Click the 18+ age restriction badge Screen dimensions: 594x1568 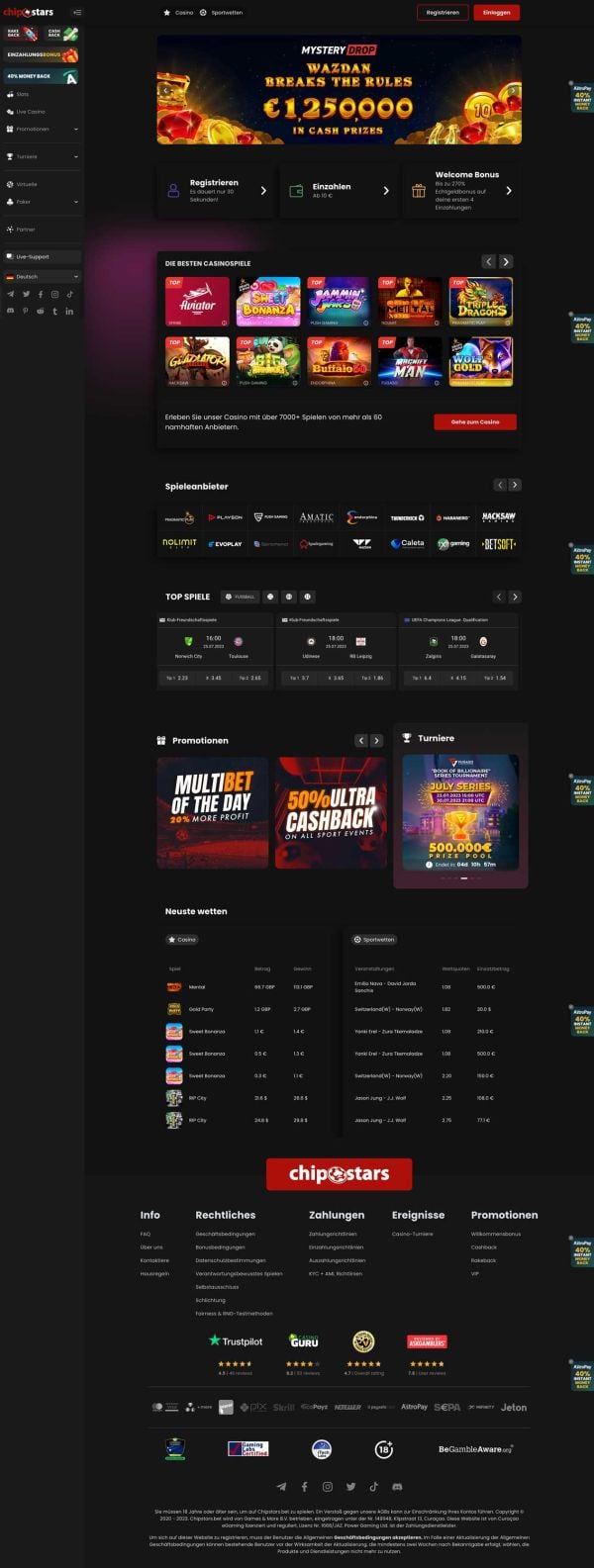[x=384, y=1449]
